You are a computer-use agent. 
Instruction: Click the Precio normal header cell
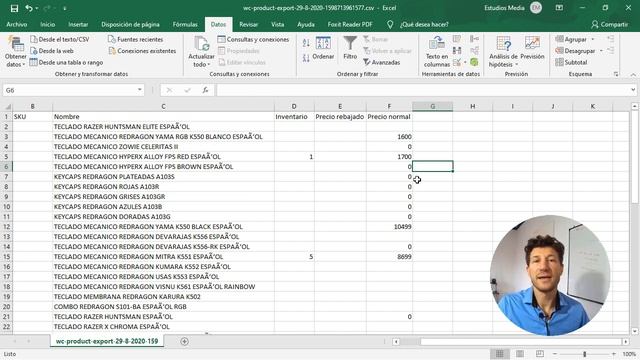click(389, 117)
